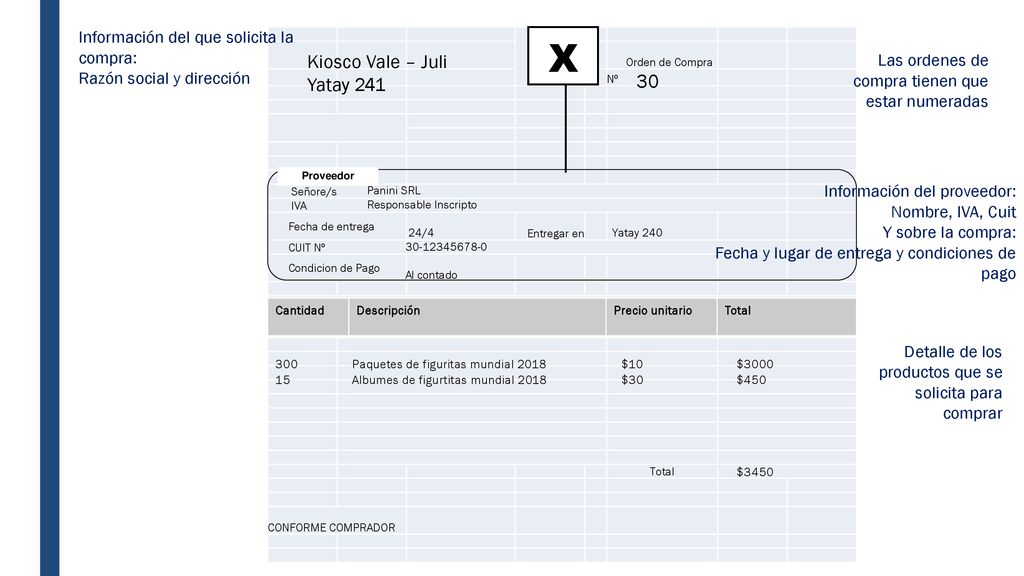Click the Cantidad column header
This screenshot has height=576, width=1024.
pyautogui.click(x=300, y=311)
